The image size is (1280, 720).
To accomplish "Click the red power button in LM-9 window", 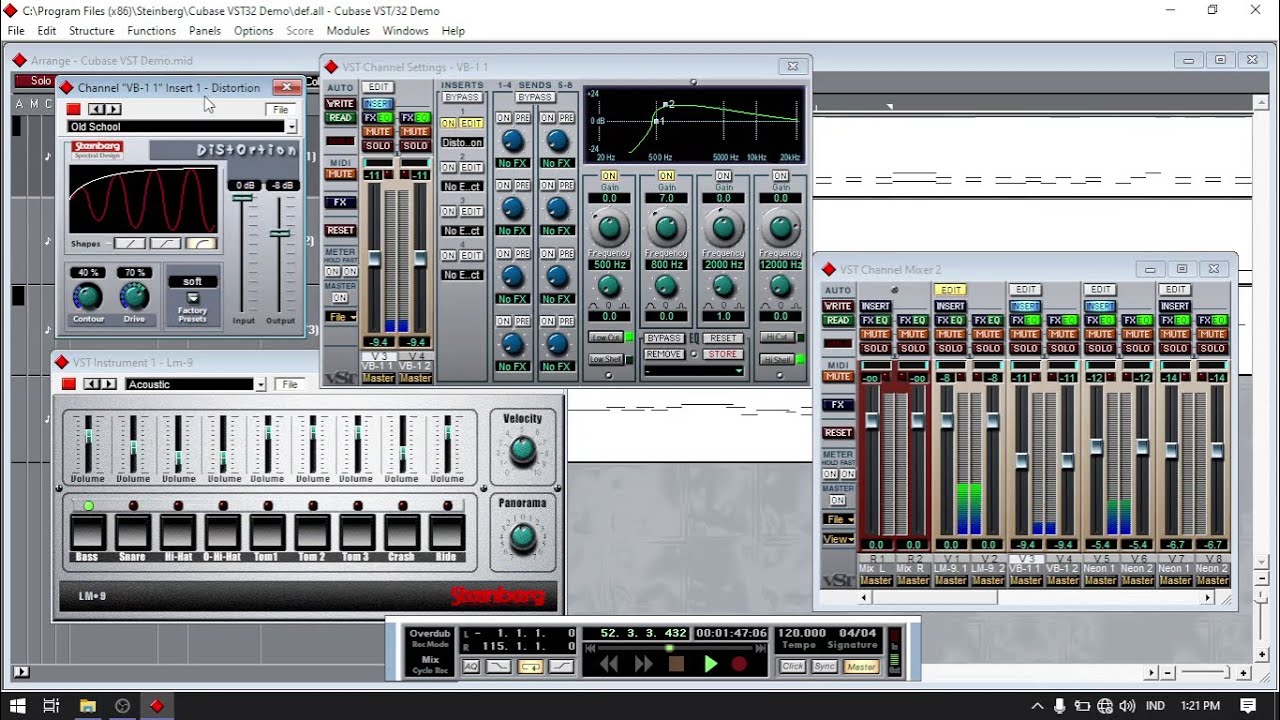I will click(x=69, y=384).
